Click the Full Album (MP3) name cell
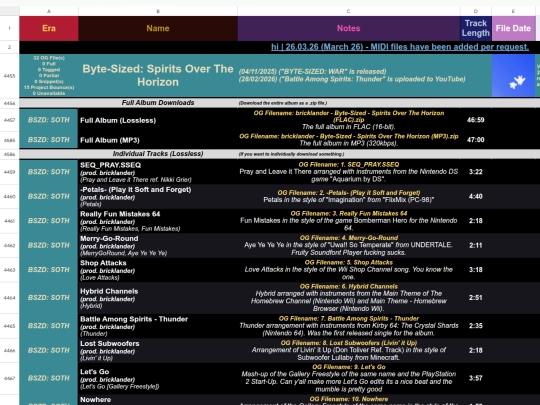 click(158, 140)
